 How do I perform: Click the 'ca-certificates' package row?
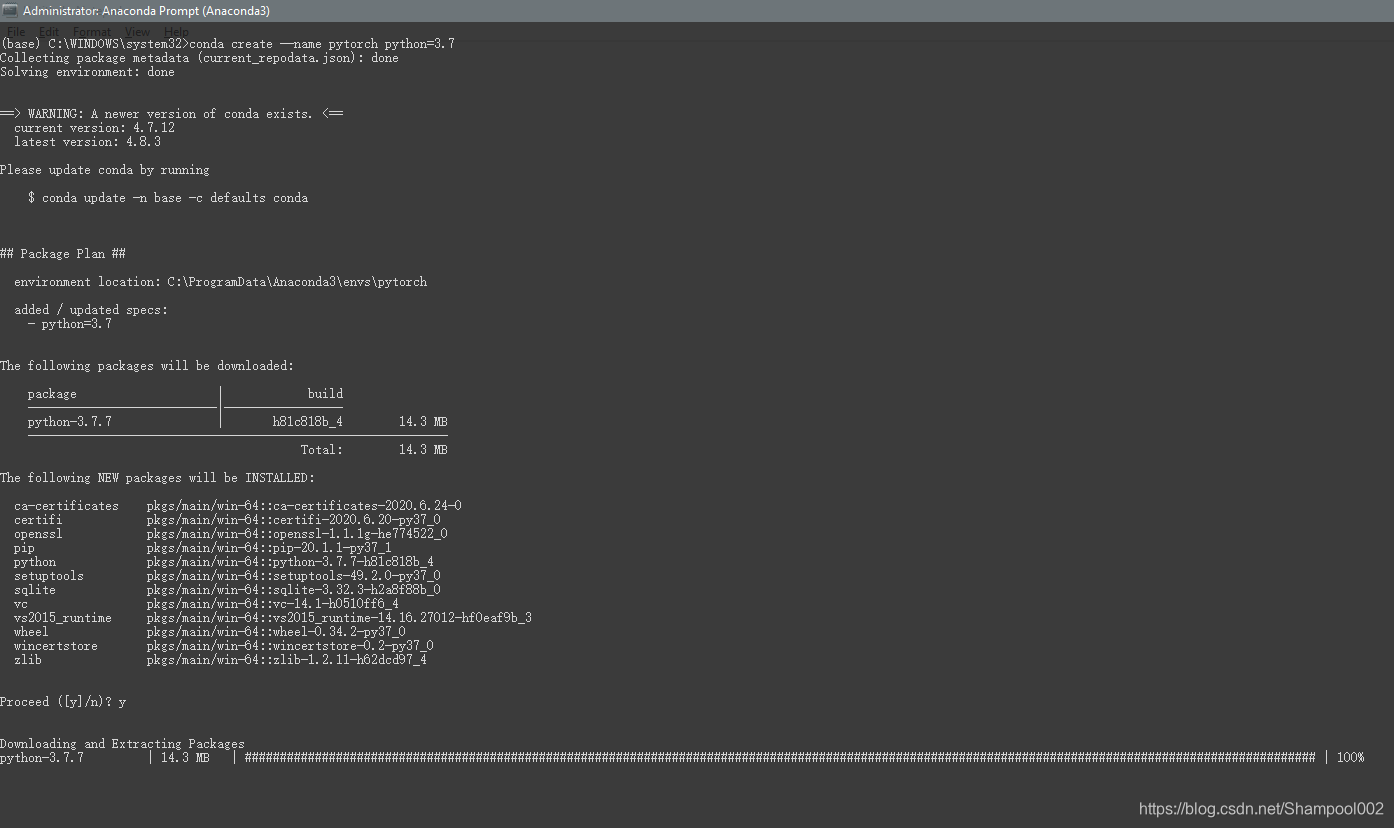(x=238, y=506)
